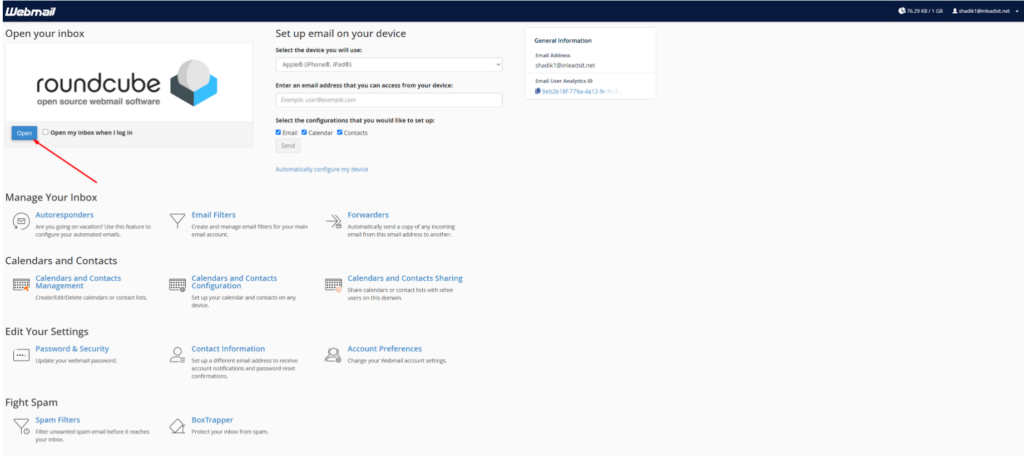Viewport: 1024px width, 456px height.
Task: Open the Contact Information link
Action: (229, 349)
